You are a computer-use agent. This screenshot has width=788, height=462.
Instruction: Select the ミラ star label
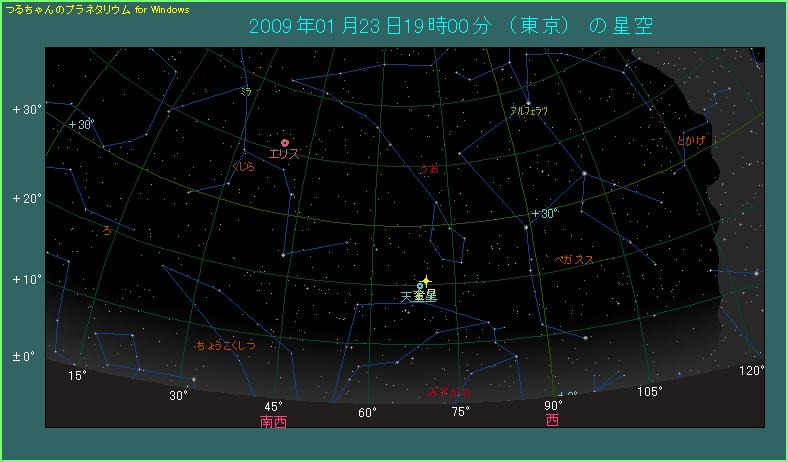coord(245,91)
